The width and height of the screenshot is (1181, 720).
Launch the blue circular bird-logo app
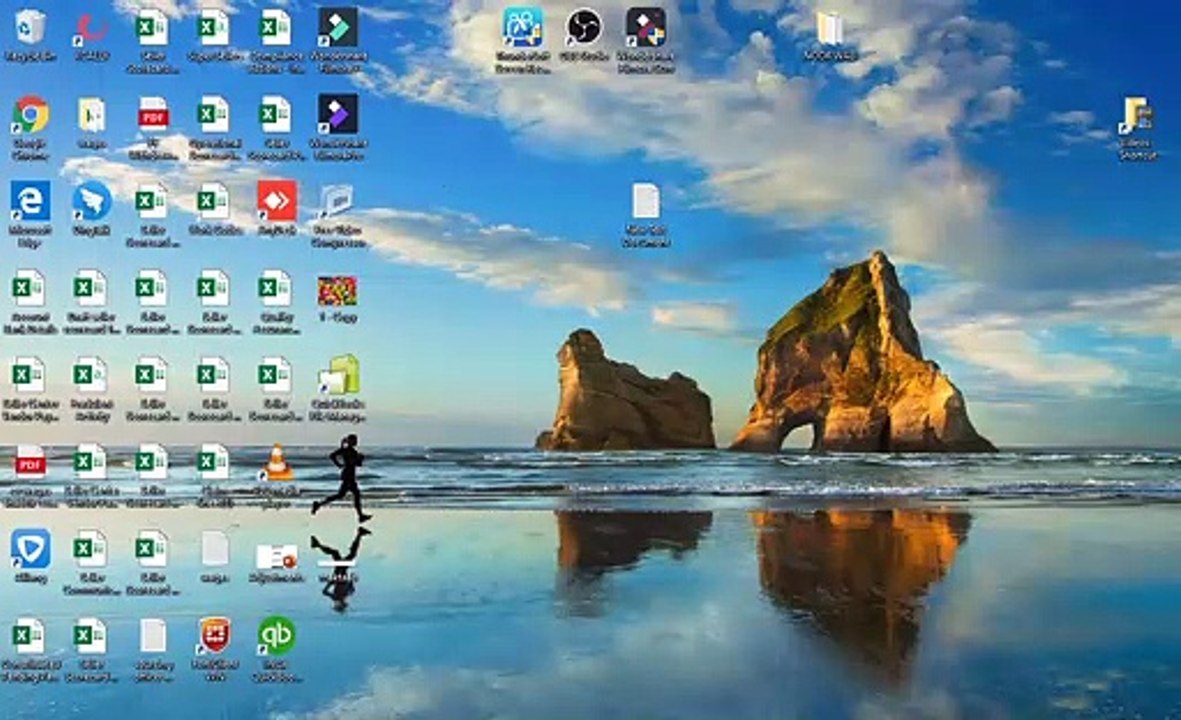click(x=92, y=201)
